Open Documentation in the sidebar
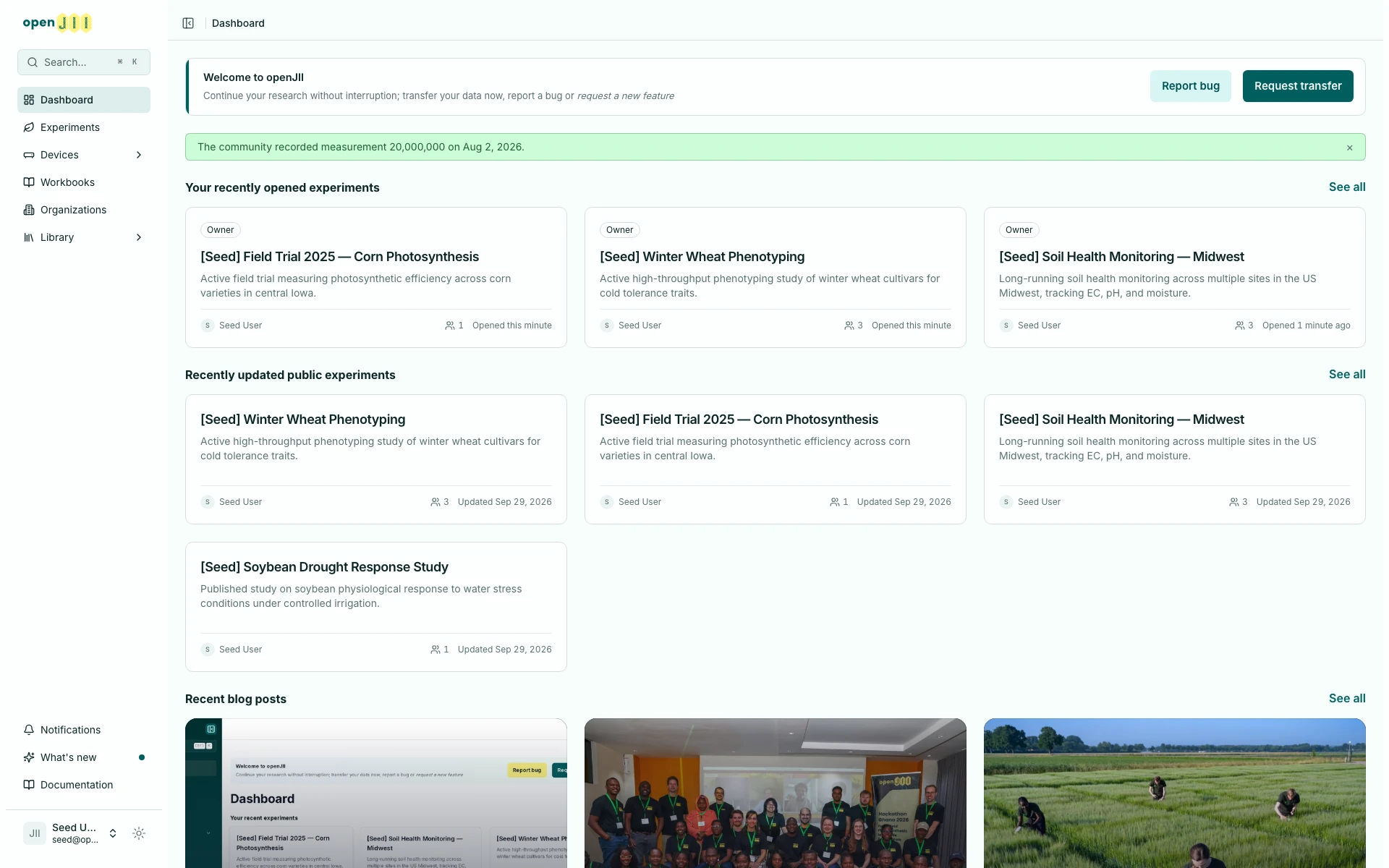Screen dimensions: 1389x868 pos(84,785)
